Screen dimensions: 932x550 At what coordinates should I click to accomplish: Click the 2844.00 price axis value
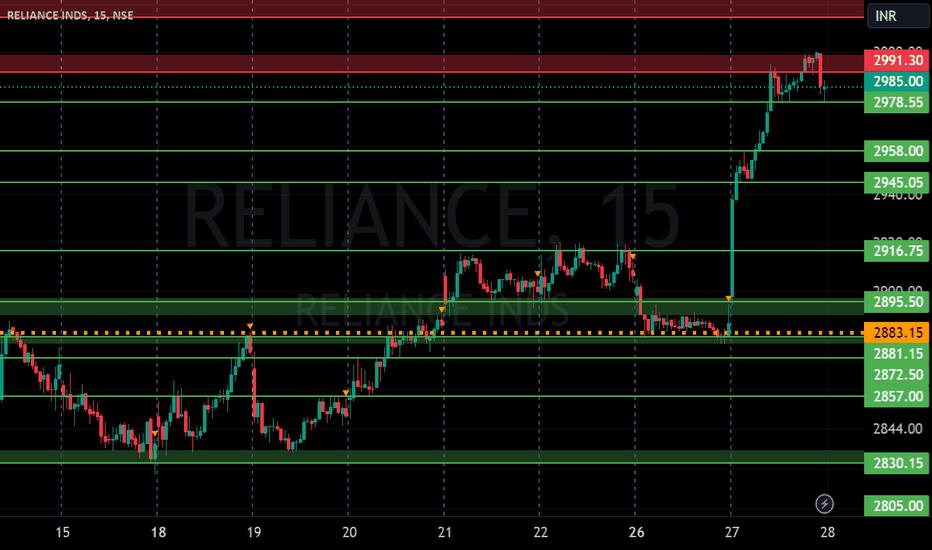coord(898,429)
